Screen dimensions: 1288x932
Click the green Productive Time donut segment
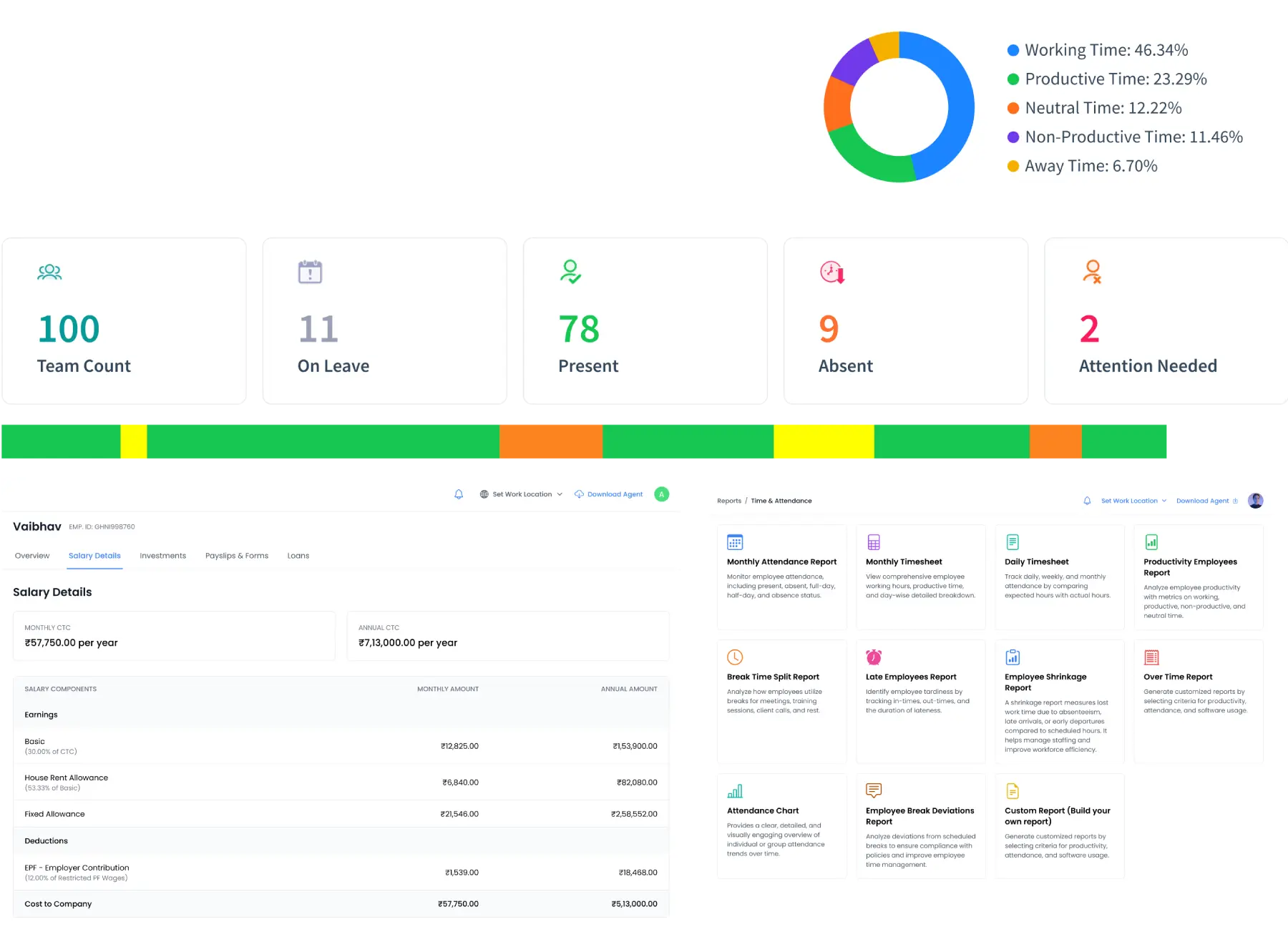873,161
